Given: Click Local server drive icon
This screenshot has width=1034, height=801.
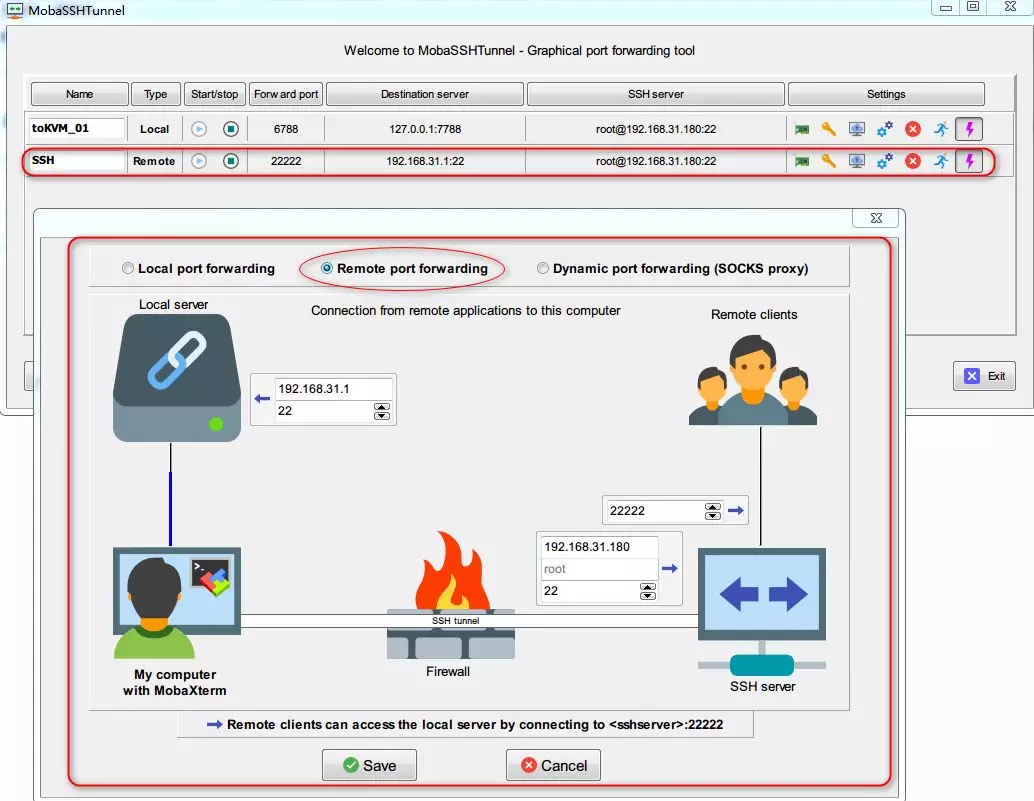Looking at the screenshot, I should (x=177, y=378).
